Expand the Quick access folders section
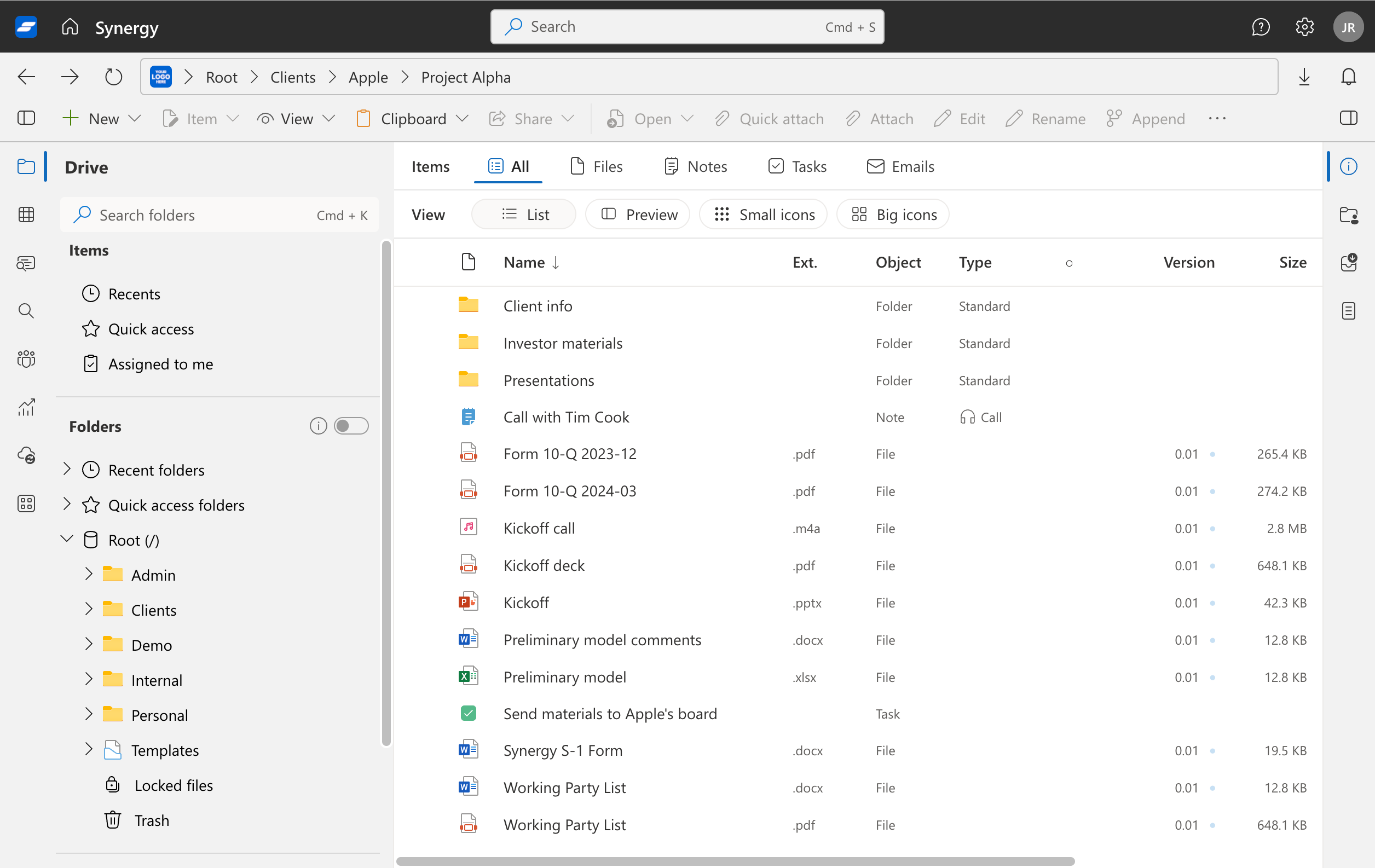 click(x=67, y=504)
